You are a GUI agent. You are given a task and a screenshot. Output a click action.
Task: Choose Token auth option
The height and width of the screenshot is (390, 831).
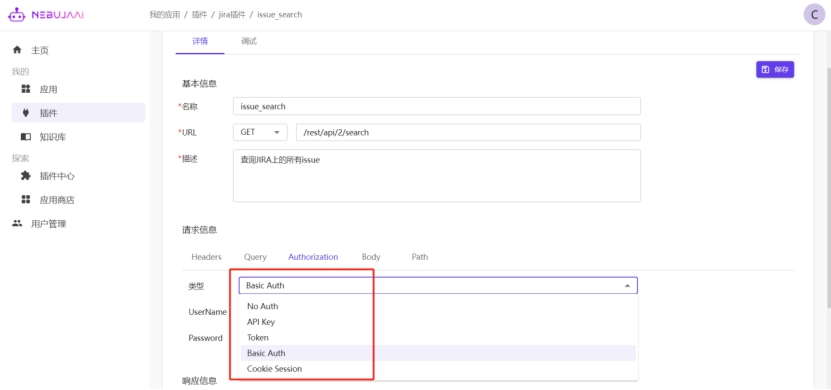[438, 338]
